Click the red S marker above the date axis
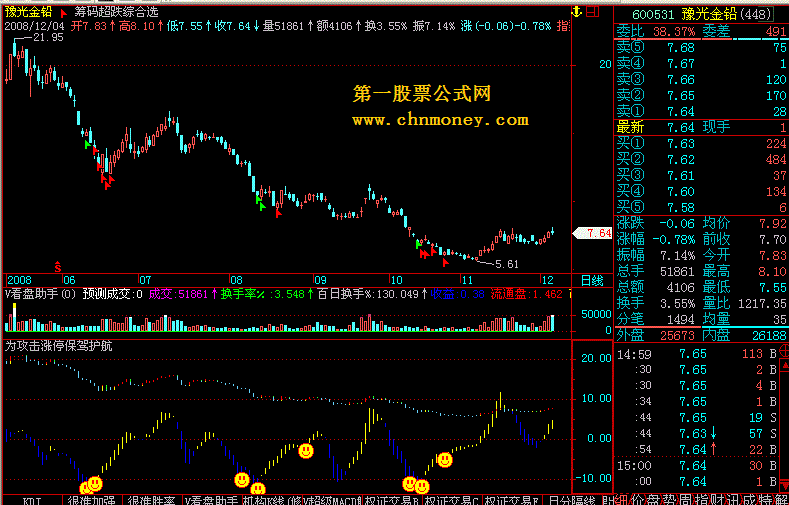Screen dimensions: 789x505 point(58,265)
